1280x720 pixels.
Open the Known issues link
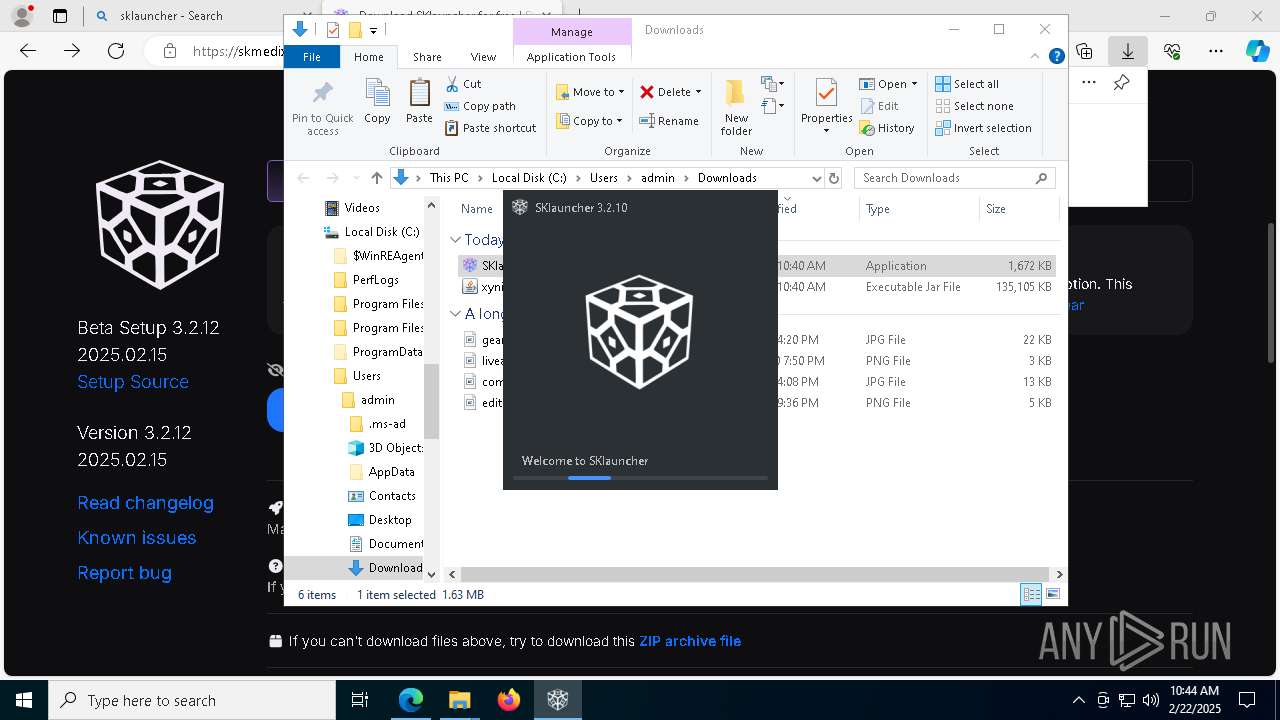tap(137, 538)
